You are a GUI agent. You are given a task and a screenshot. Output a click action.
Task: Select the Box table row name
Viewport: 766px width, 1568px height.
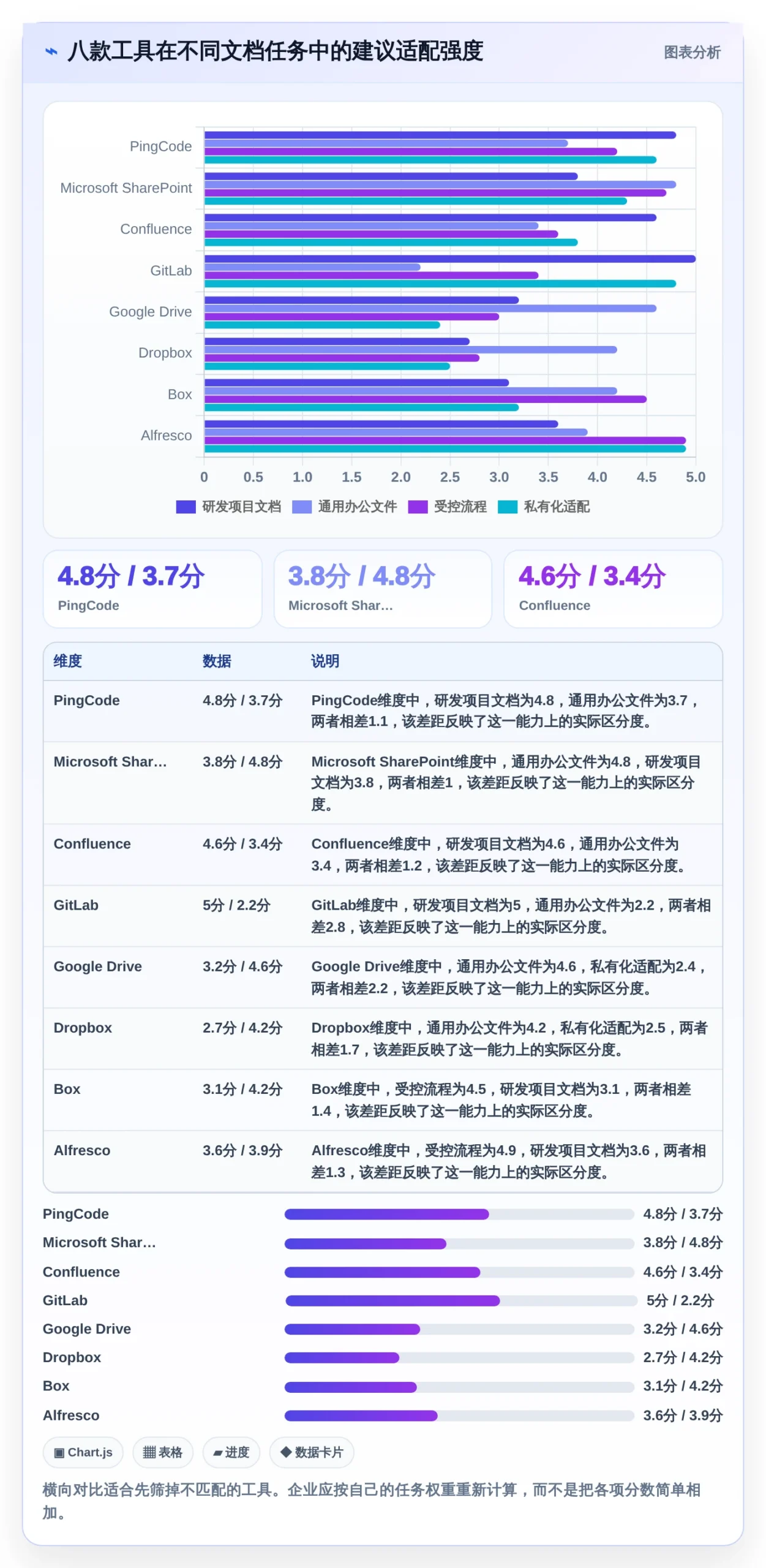[x=67, y=1089]
